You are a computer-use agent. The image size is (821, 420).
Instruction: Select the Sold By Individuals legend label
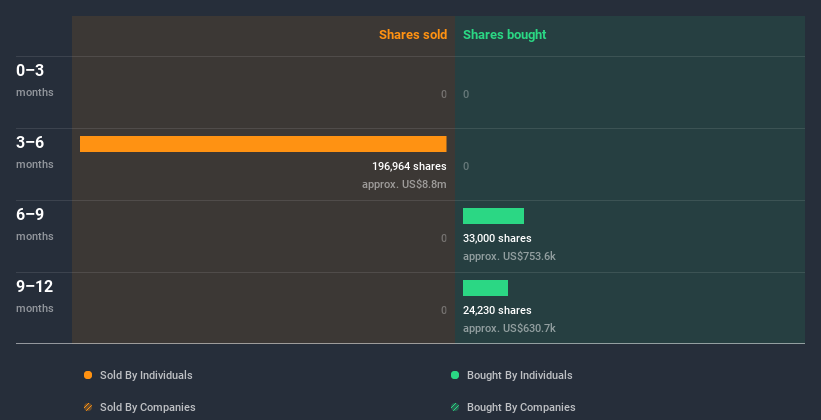pyautogui.click(x=146, y=375)
